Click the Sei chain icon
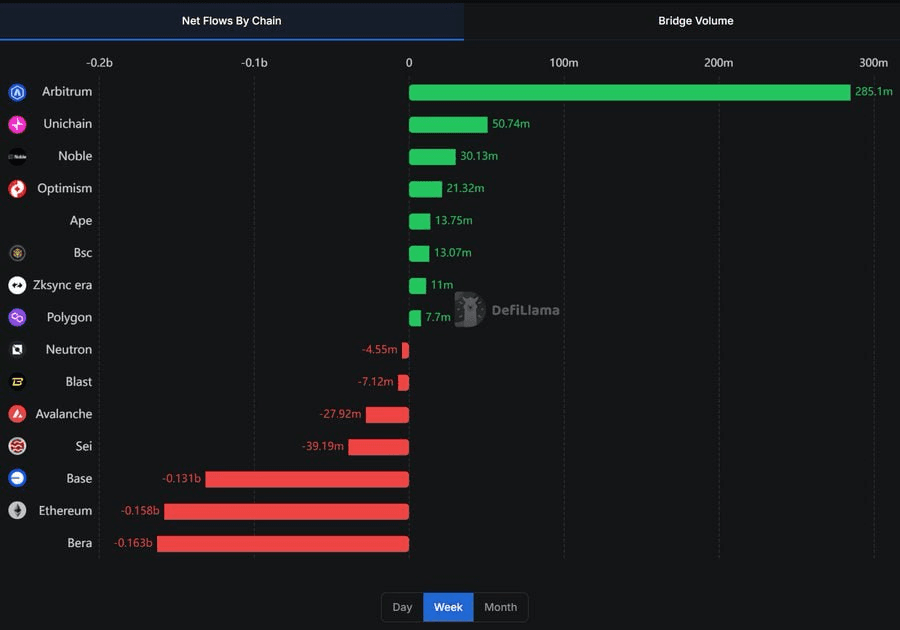 click(x=17, y=447)
